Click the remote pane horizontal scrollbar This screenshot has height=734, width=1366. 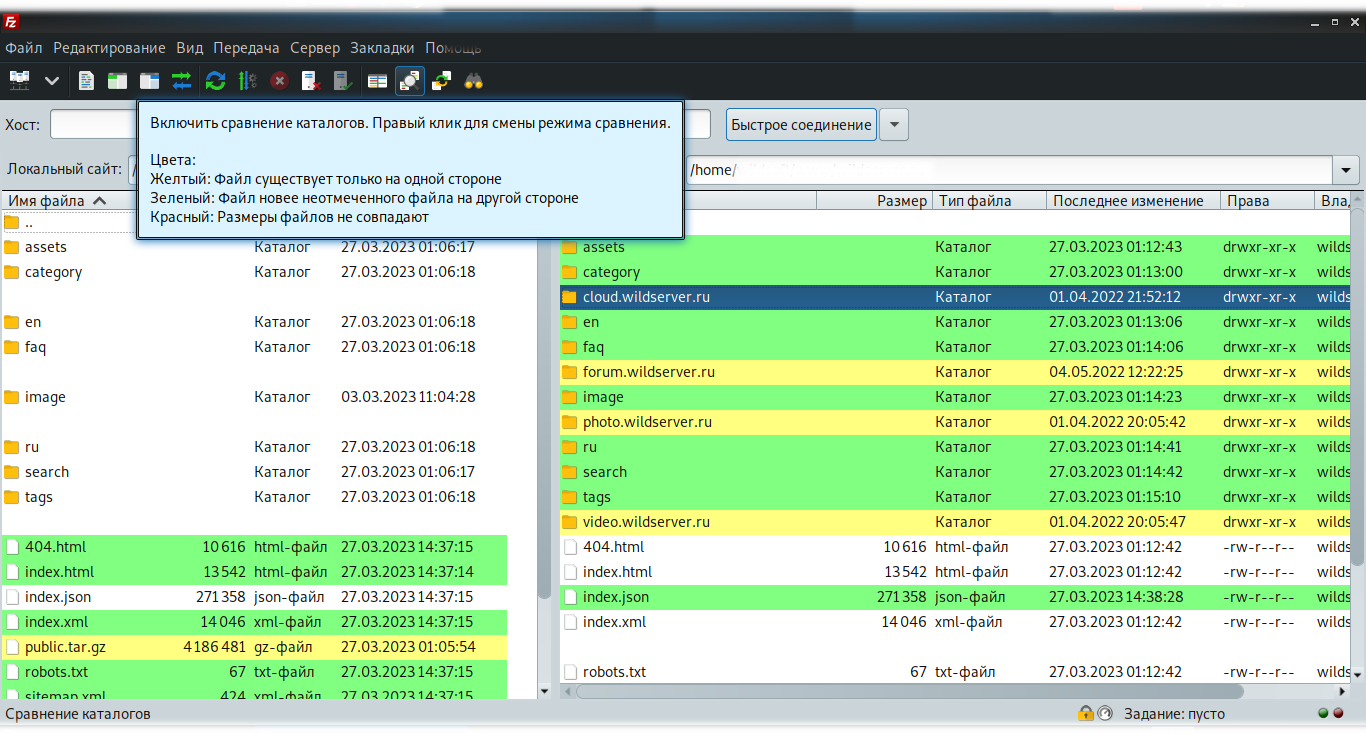(x=908, y=690)
